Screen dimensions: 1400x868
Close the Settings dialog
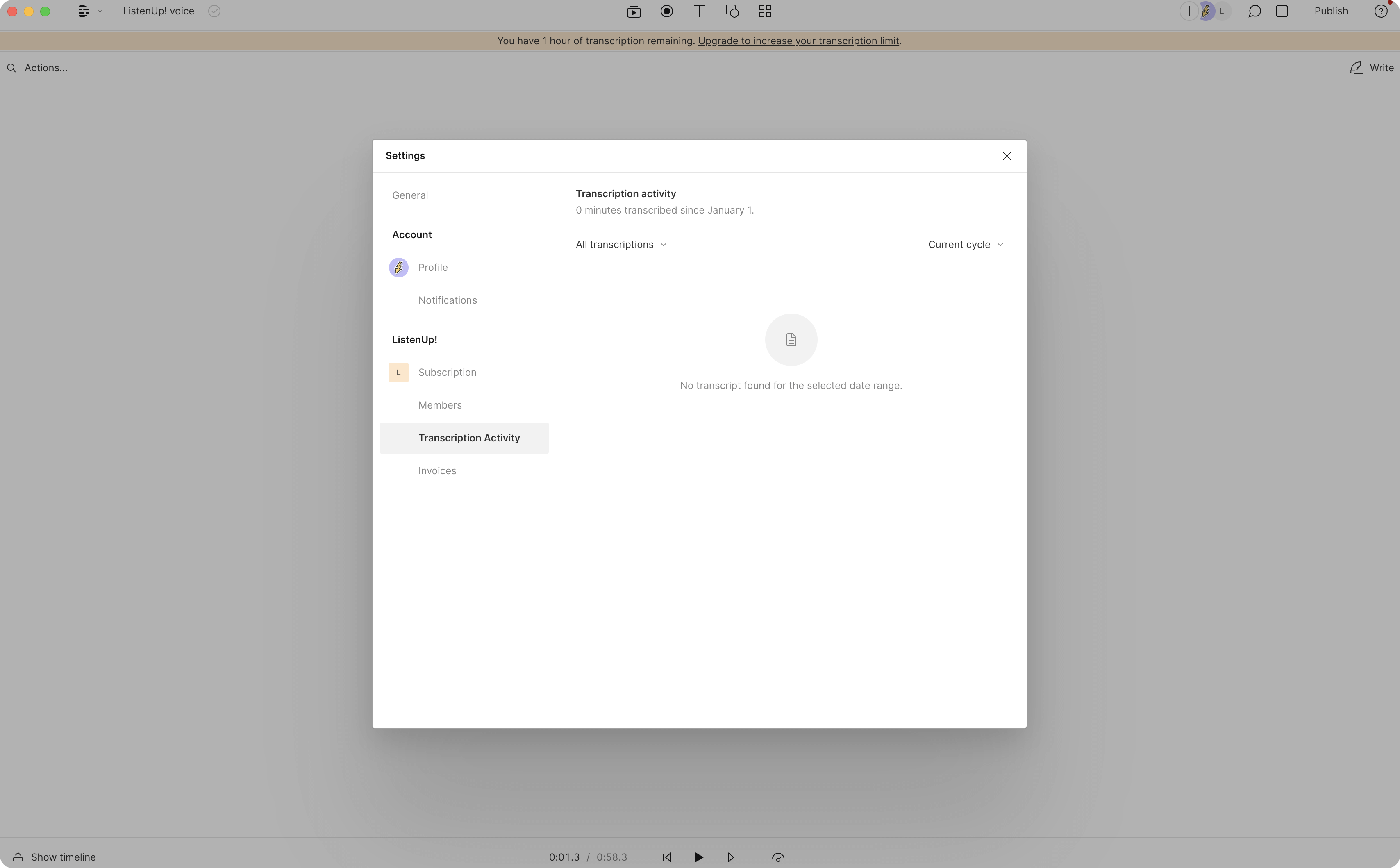click(1006, 156)
